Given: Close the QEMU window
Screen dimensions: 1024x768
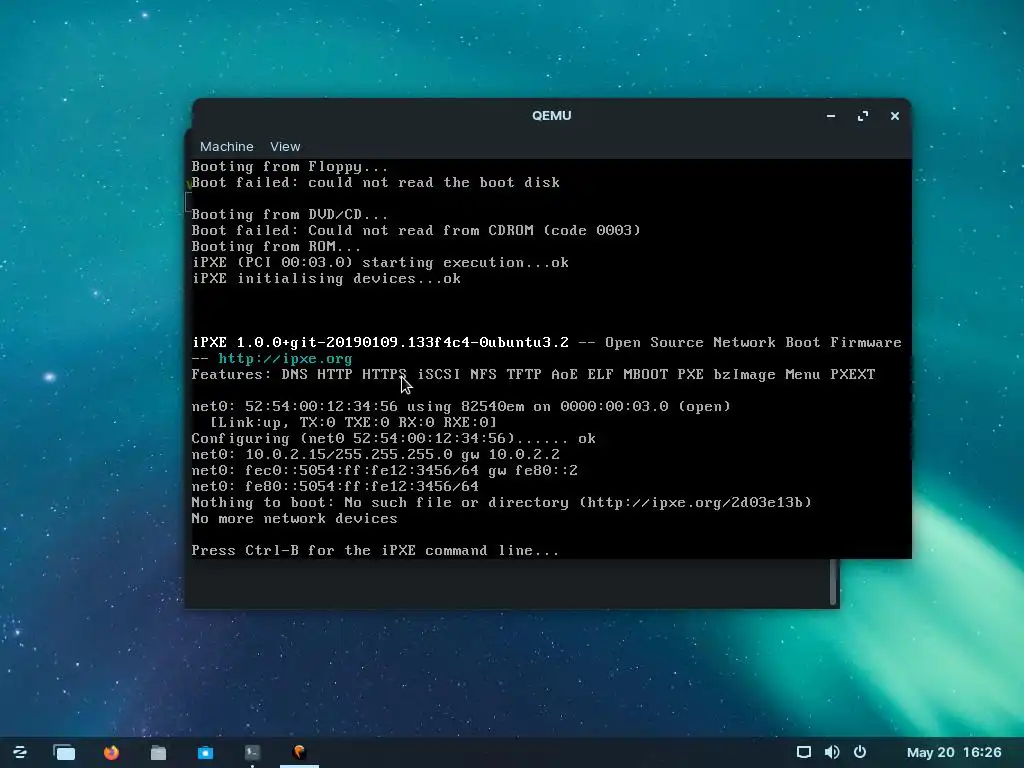Looking at the screenshot, I should pyautogui.click(x=895, y=116).
